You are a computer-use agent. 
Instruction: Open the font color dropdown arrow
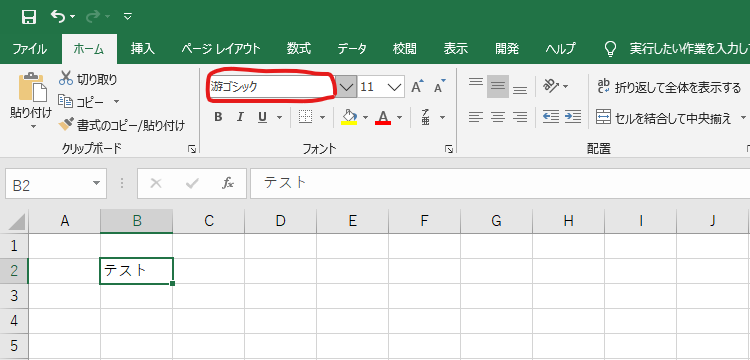pyautogui.click(x=399, y=117)
